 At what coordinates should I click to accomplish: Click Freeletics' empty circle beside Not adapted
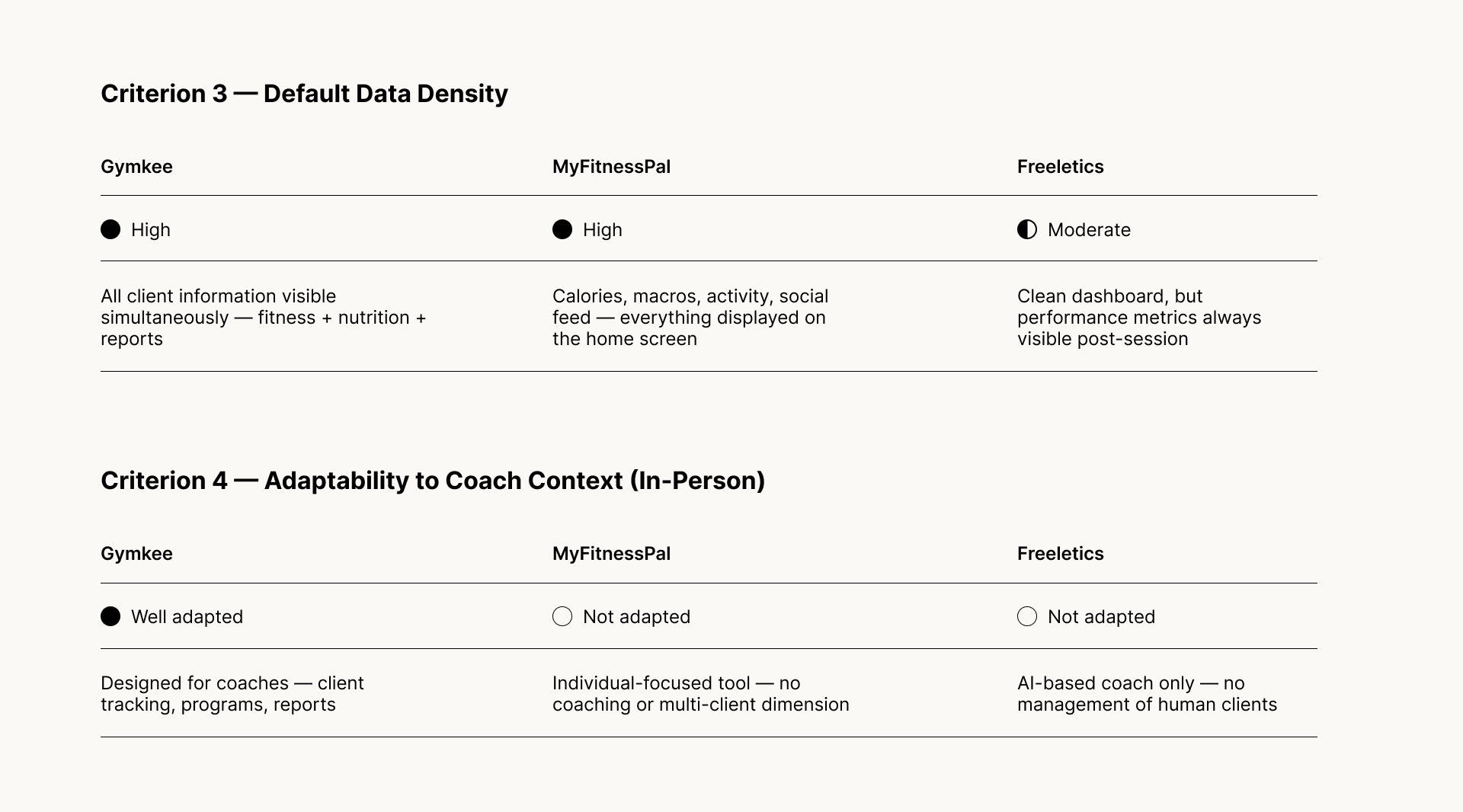(x=1027, y=616)
